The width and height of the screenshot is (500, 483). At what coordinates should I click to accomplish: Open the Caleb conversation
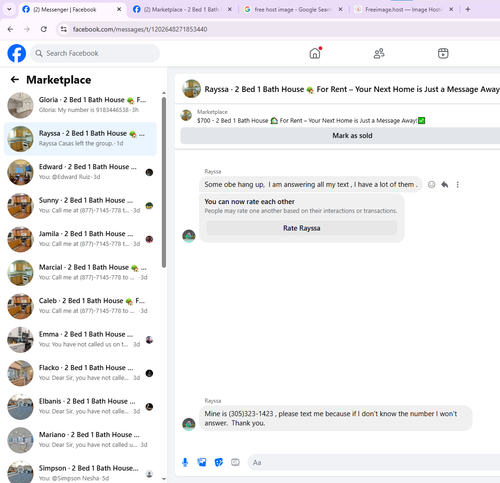point(80,306)
